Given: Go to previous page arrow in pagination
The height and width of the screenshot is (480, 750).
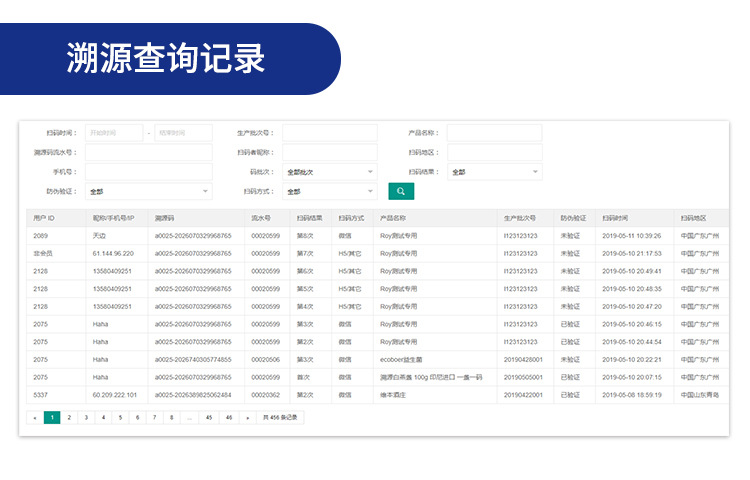Looking at the screenshot, I should pyautogui.click(x=35, y=417).
